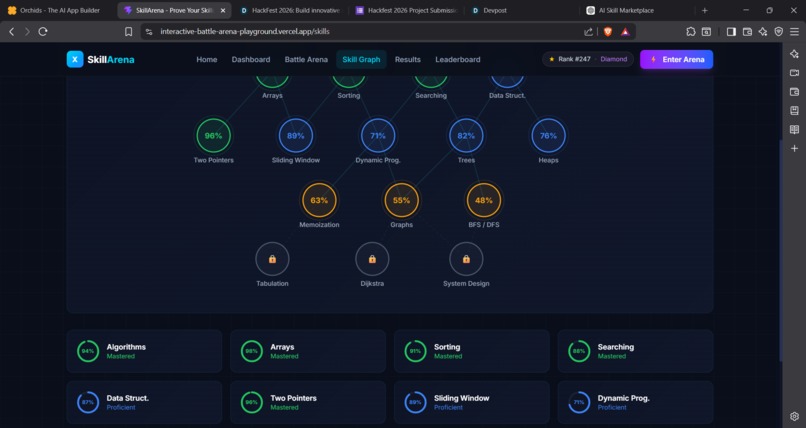Image resolution: width=806 pixels, height=428 pixels.
Task: Click the Arrays label in skill graph
Action: 272,96
